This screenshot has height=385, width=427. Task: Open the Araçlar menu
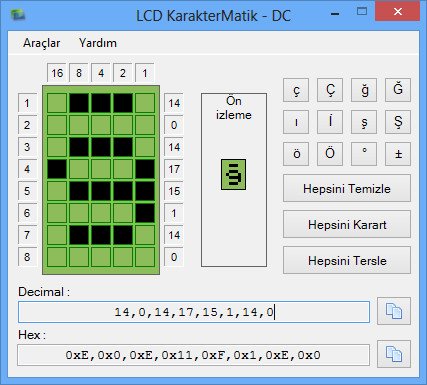pyautogui.click(x=42, y=43)
